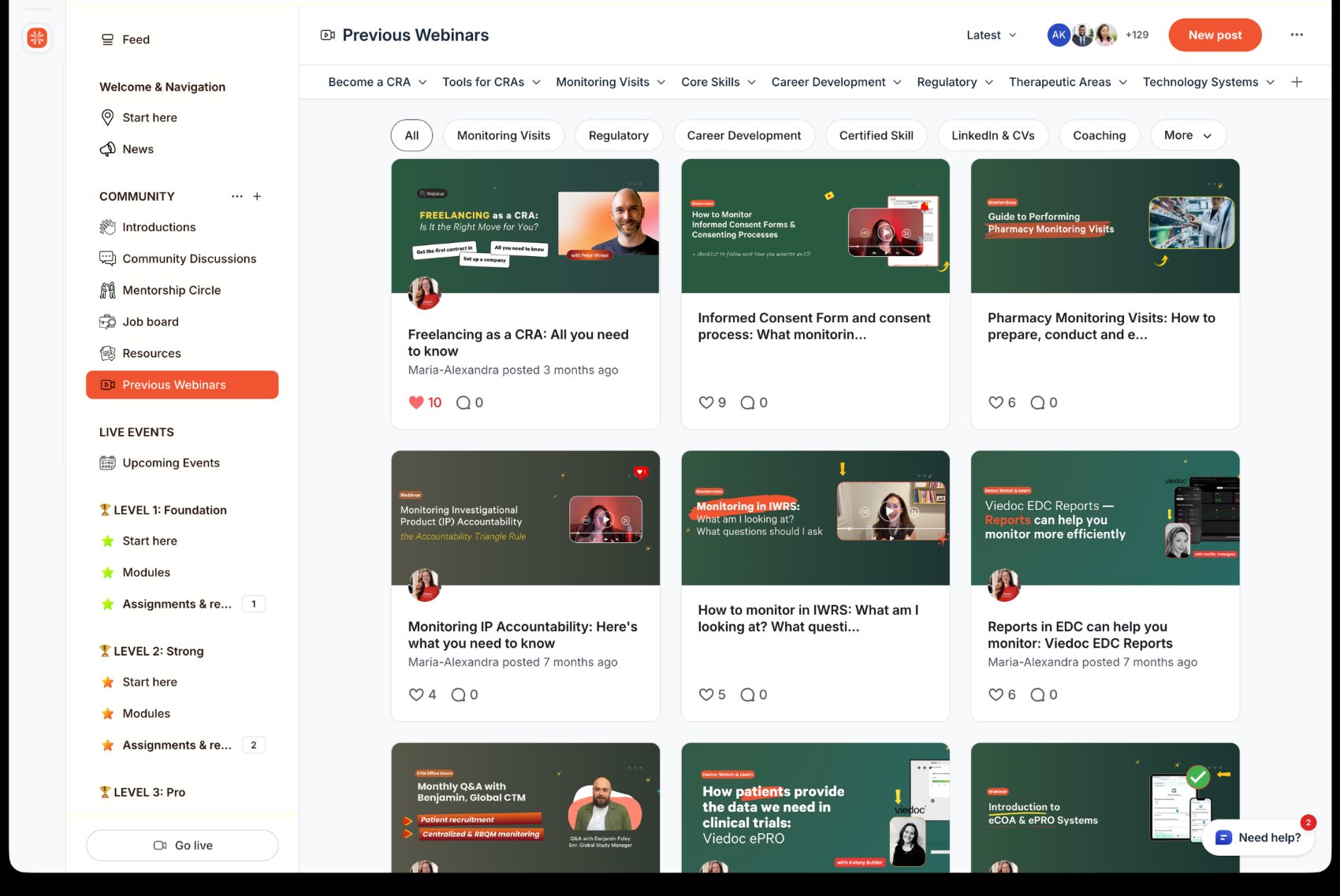Filter by Certified Skill pill

(877, 136)
